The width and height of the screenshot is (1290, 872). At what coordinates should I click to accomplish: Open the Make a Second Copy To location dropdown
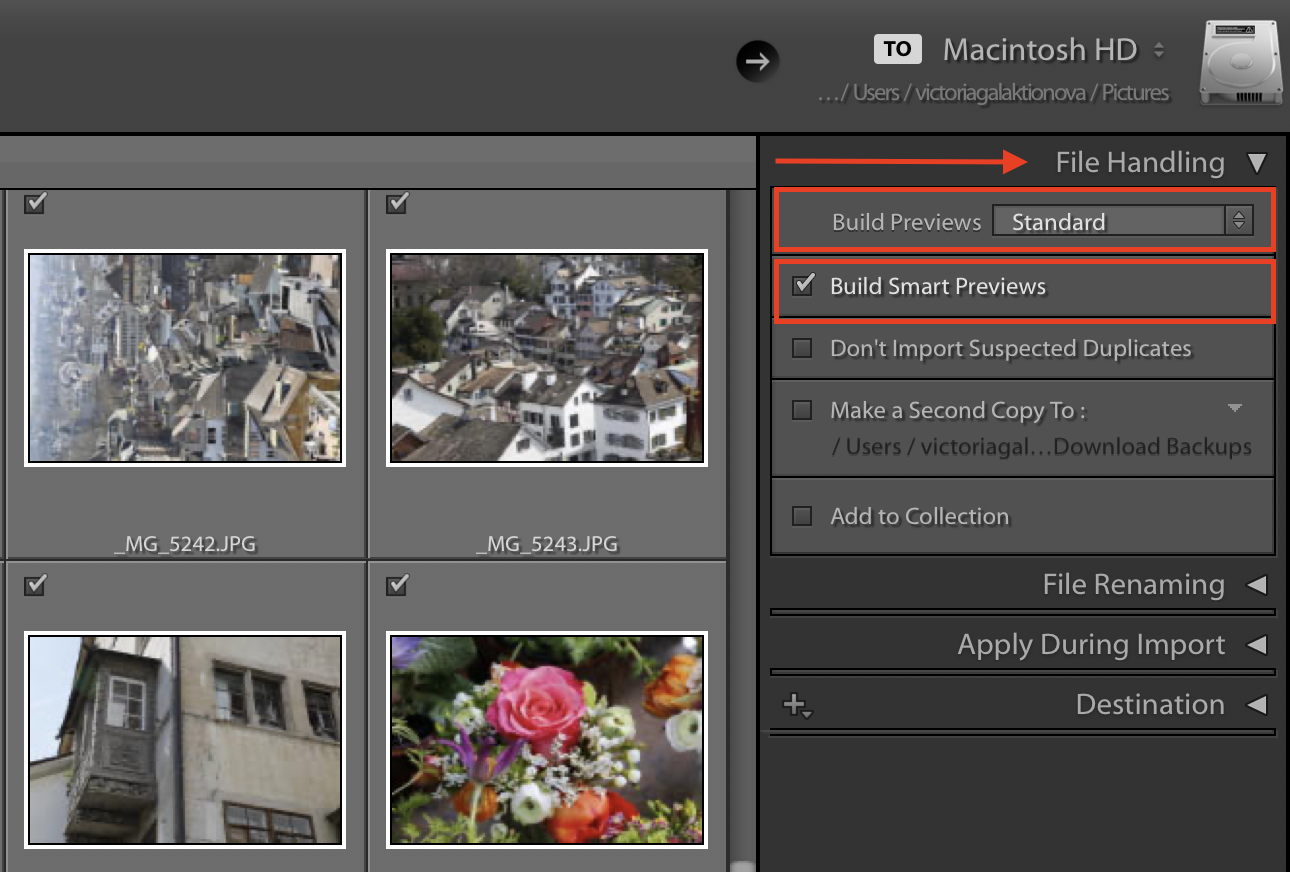pyautogui.click(x=1235, y=408)
